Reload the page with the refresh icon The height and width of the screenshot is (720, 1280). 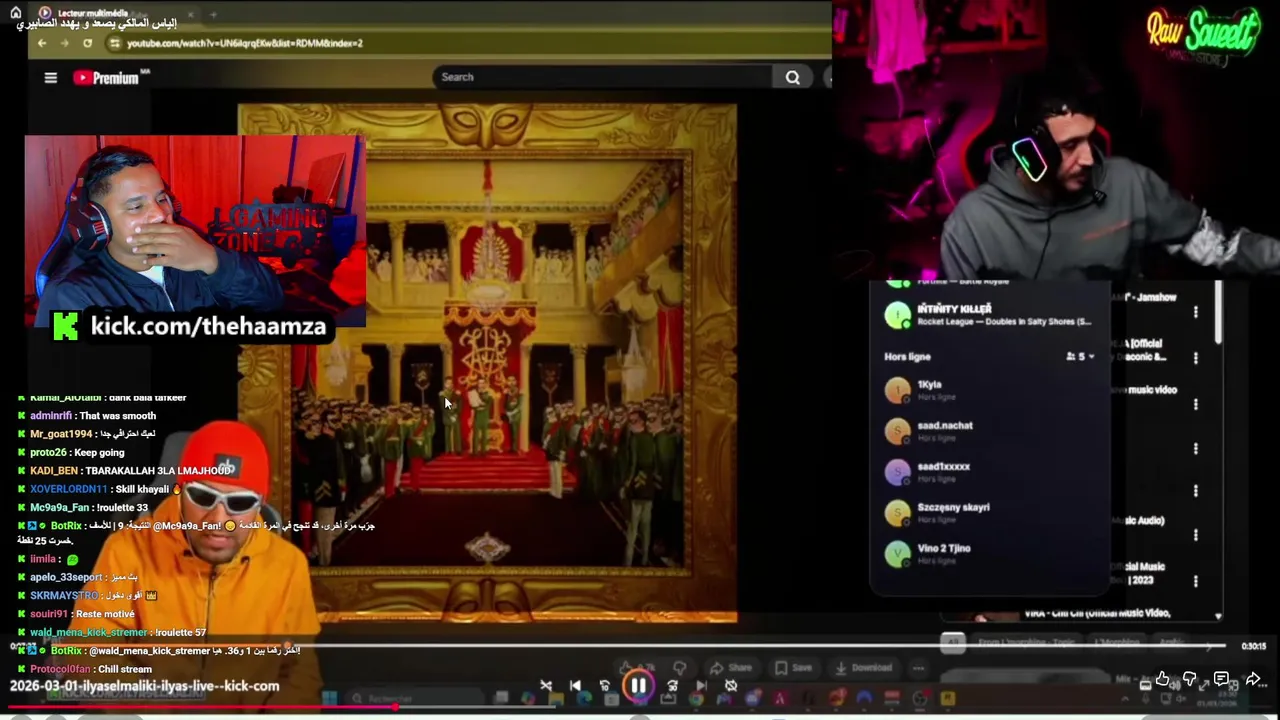click(88, 43)
